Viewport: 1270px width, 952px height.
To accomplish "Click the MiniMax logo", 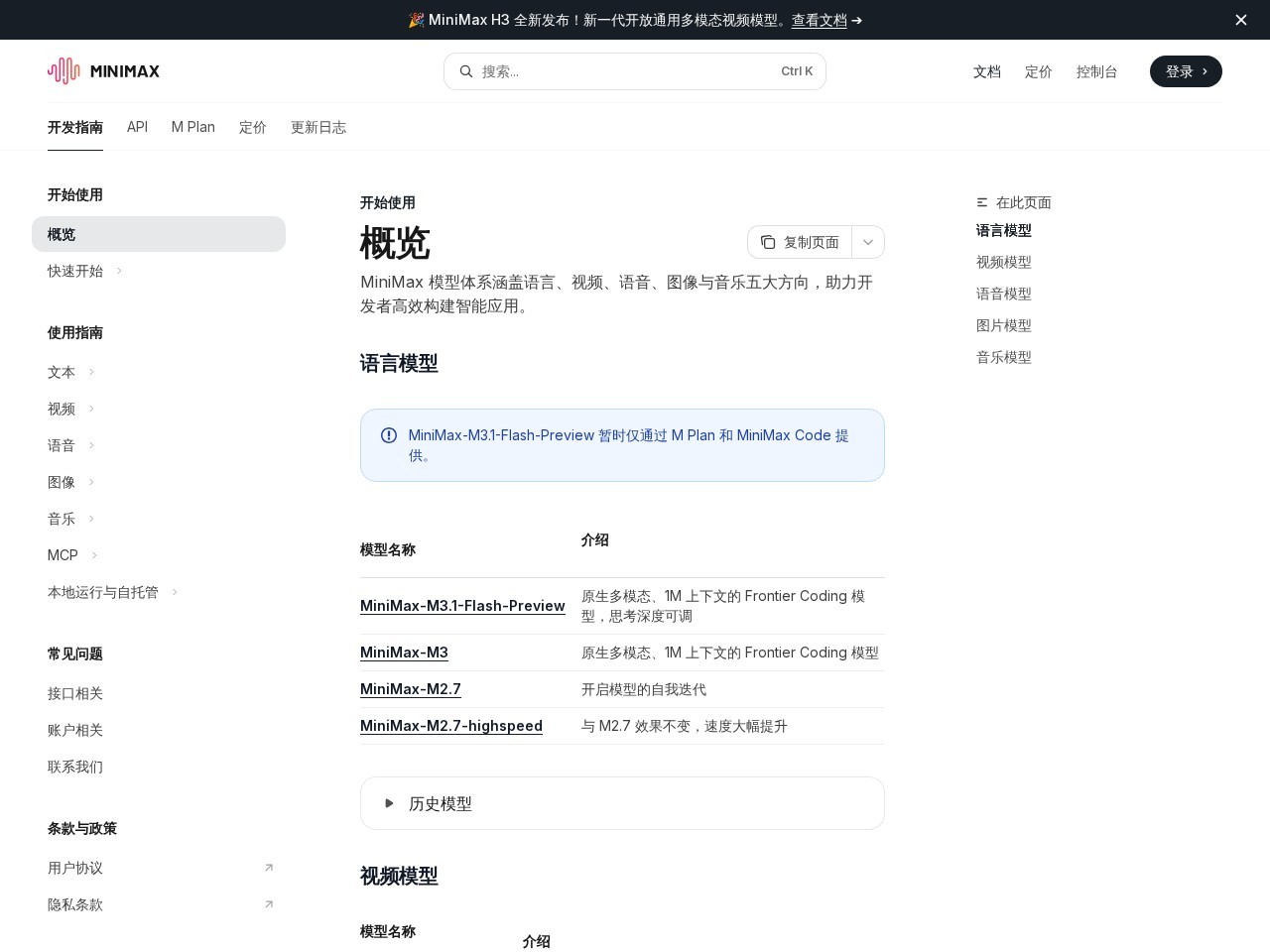I will pos(103,71).
